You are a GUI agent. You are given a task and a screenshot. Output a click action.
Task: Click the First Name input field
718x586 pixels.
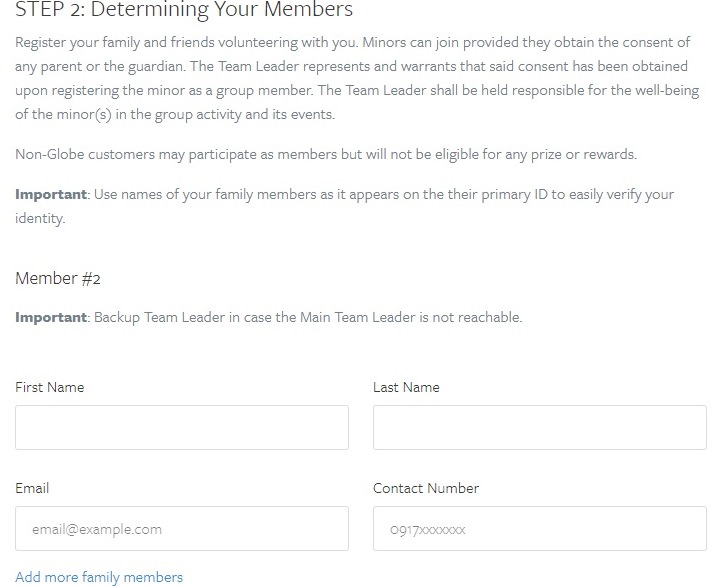182,427
